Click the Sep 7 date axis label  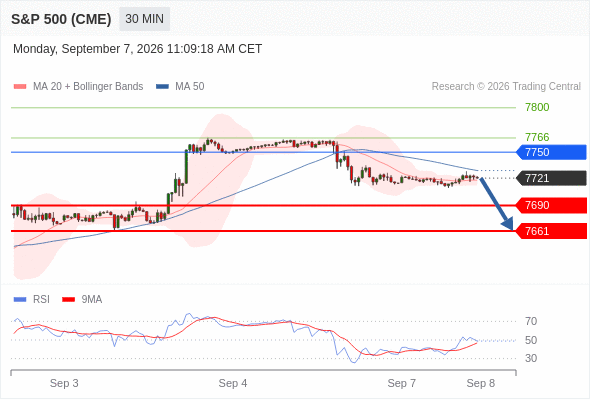point(401,383)
